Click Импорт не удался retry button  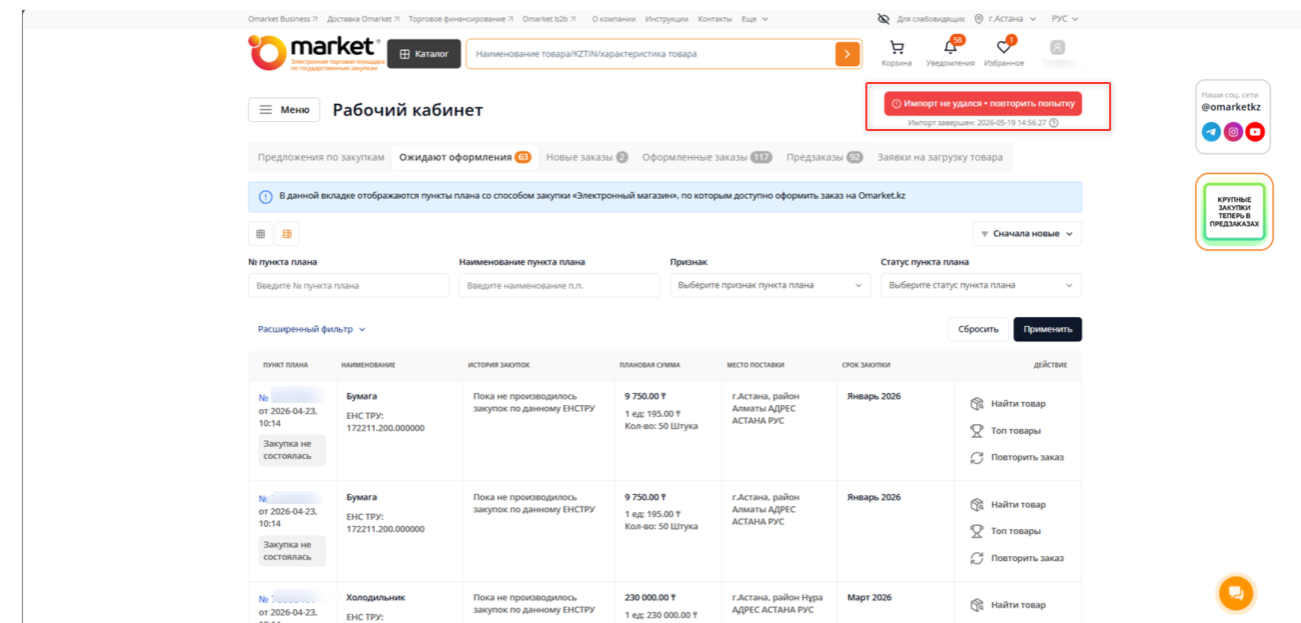[x=983, y=104]
